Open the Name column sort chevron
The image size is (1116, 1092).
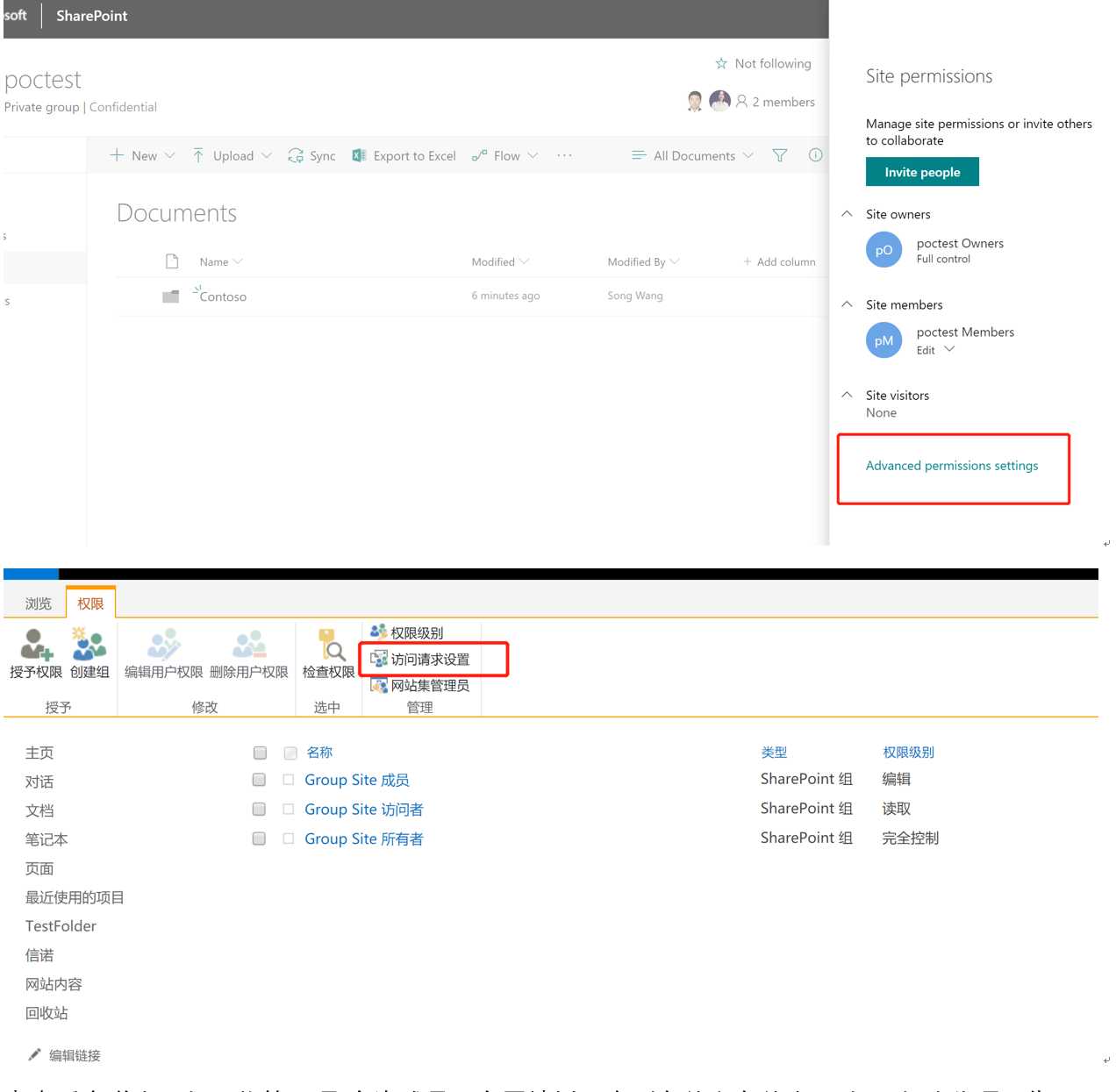tap(238, 261)
